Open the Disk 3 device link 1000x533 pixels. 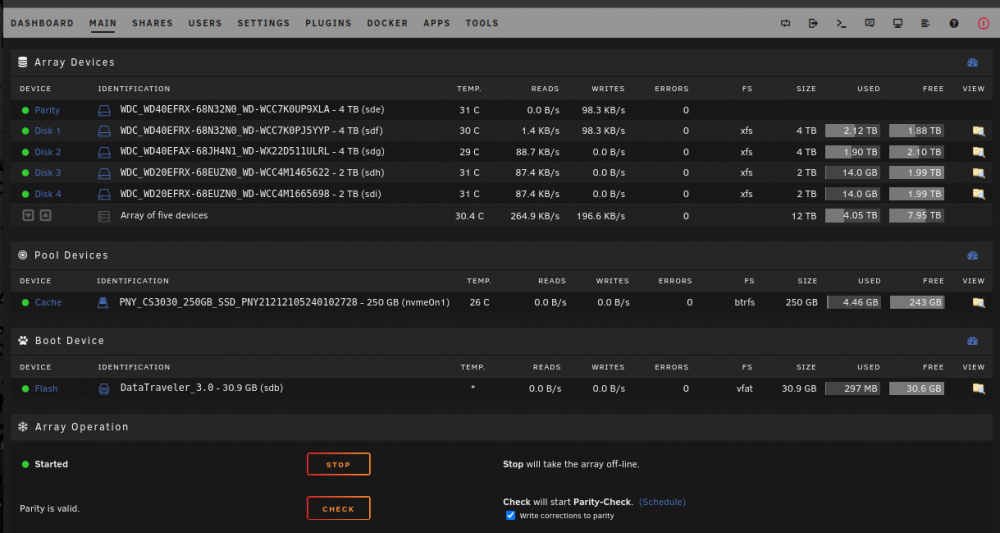point(48,173)
